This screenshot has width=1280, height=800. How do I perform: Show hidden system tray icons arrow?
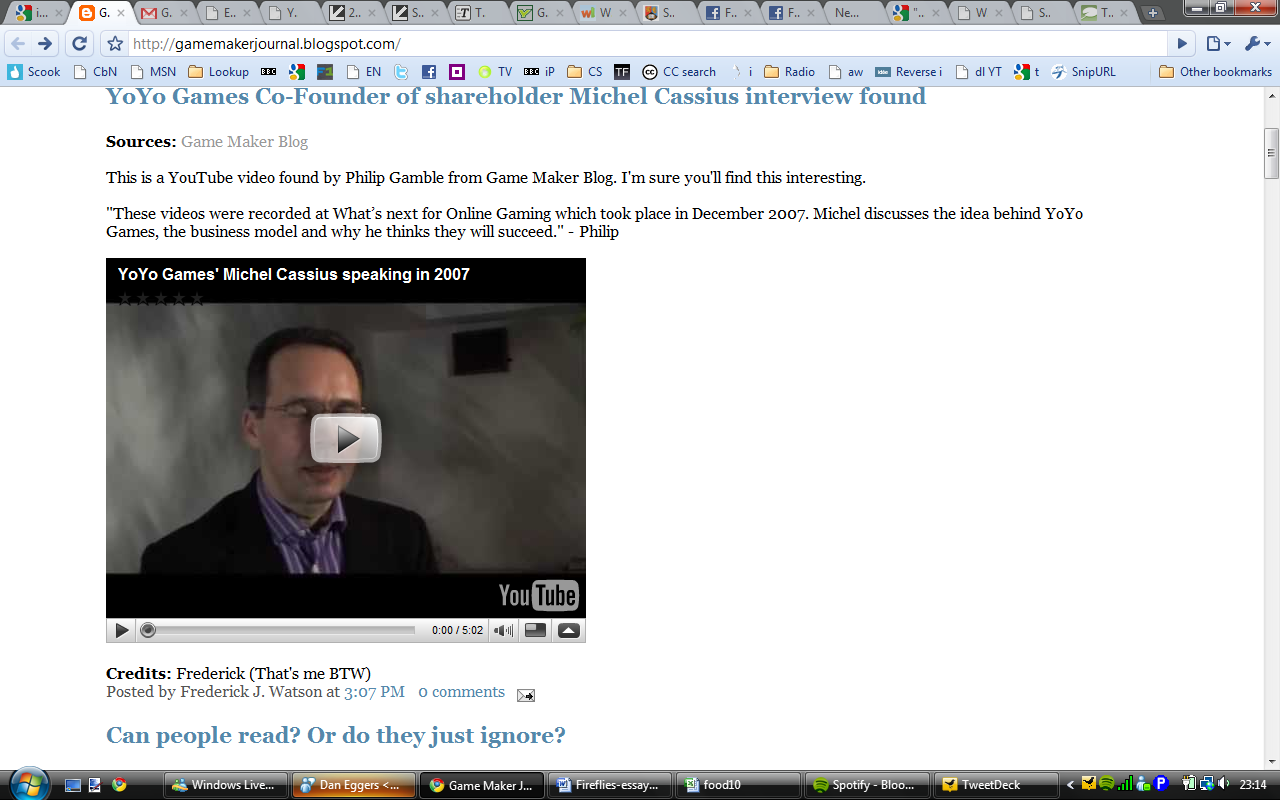1071,785
